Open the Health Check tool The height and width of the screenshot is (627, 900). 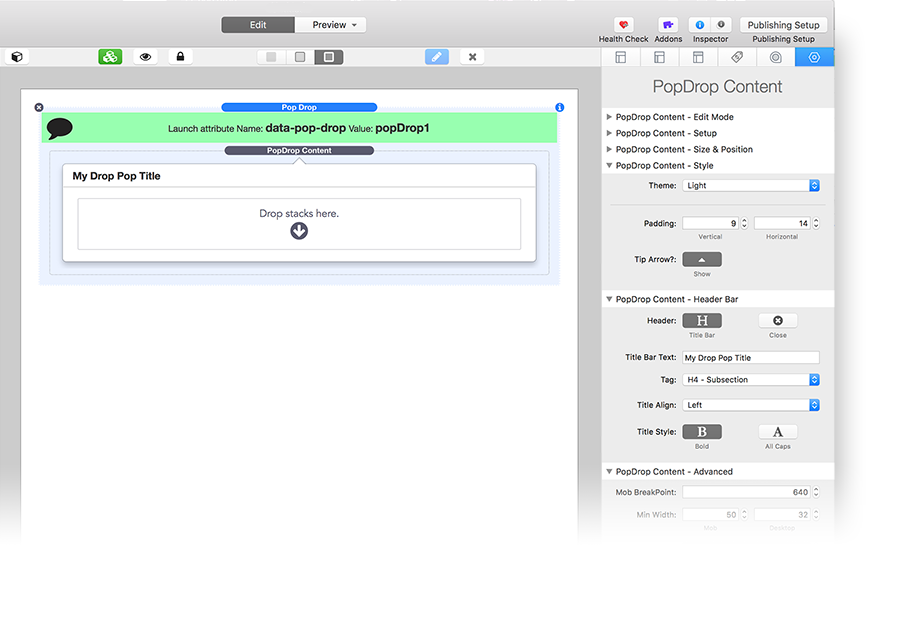click(x=623, y=25)
